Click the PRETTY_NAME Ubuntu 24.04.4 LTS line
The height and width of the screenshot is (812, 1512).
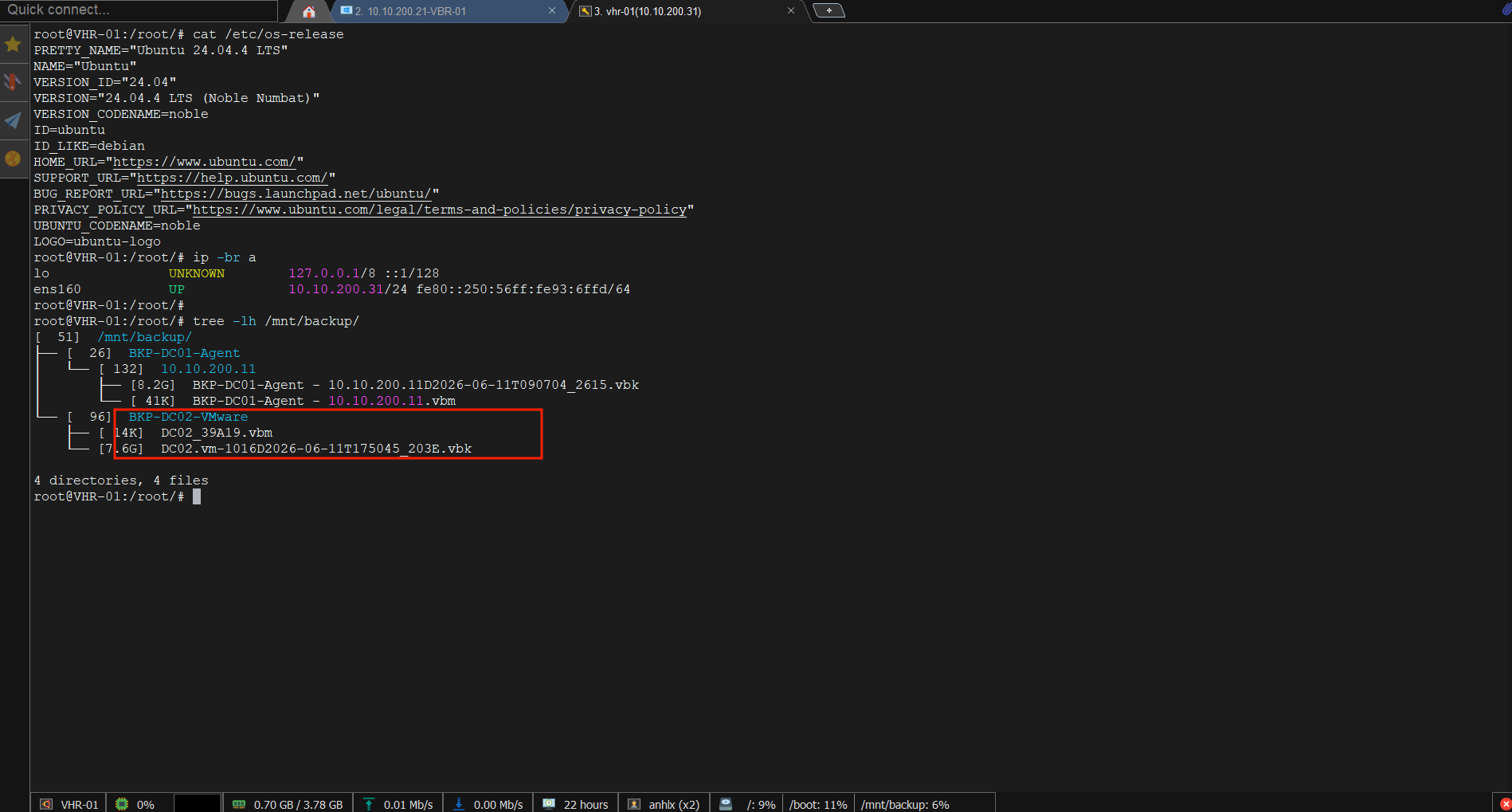[x=160, y=50]
